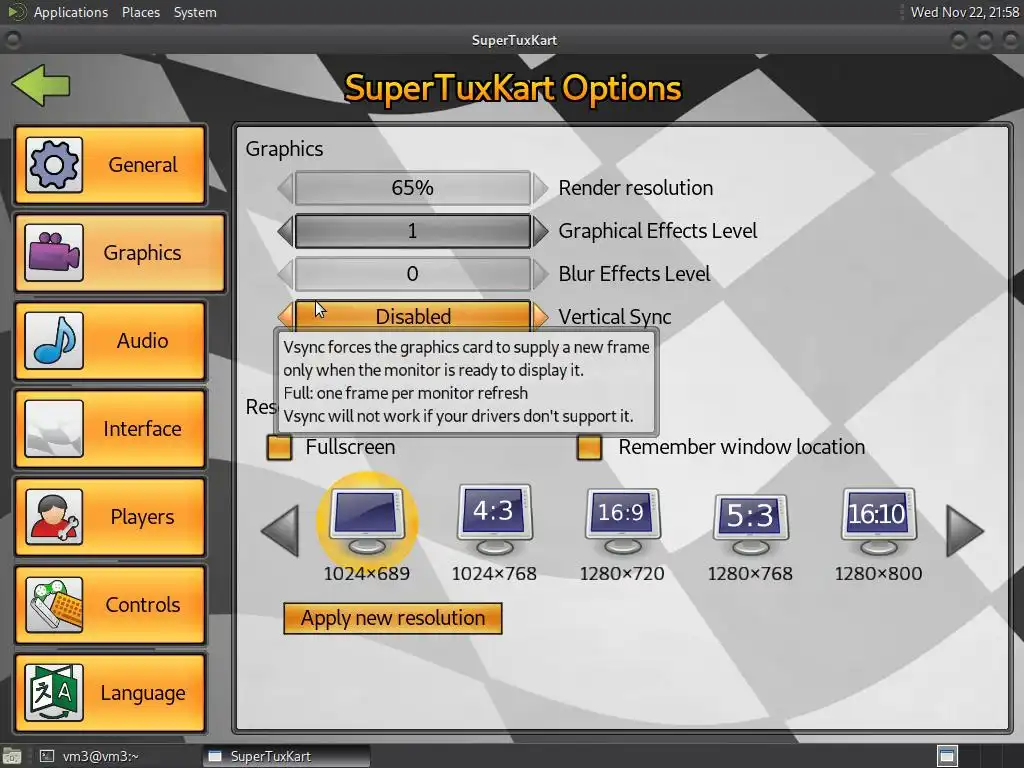Click the gear icon for General
Image resolution: width=1024 pixels, height=768 pixels.
54,165
